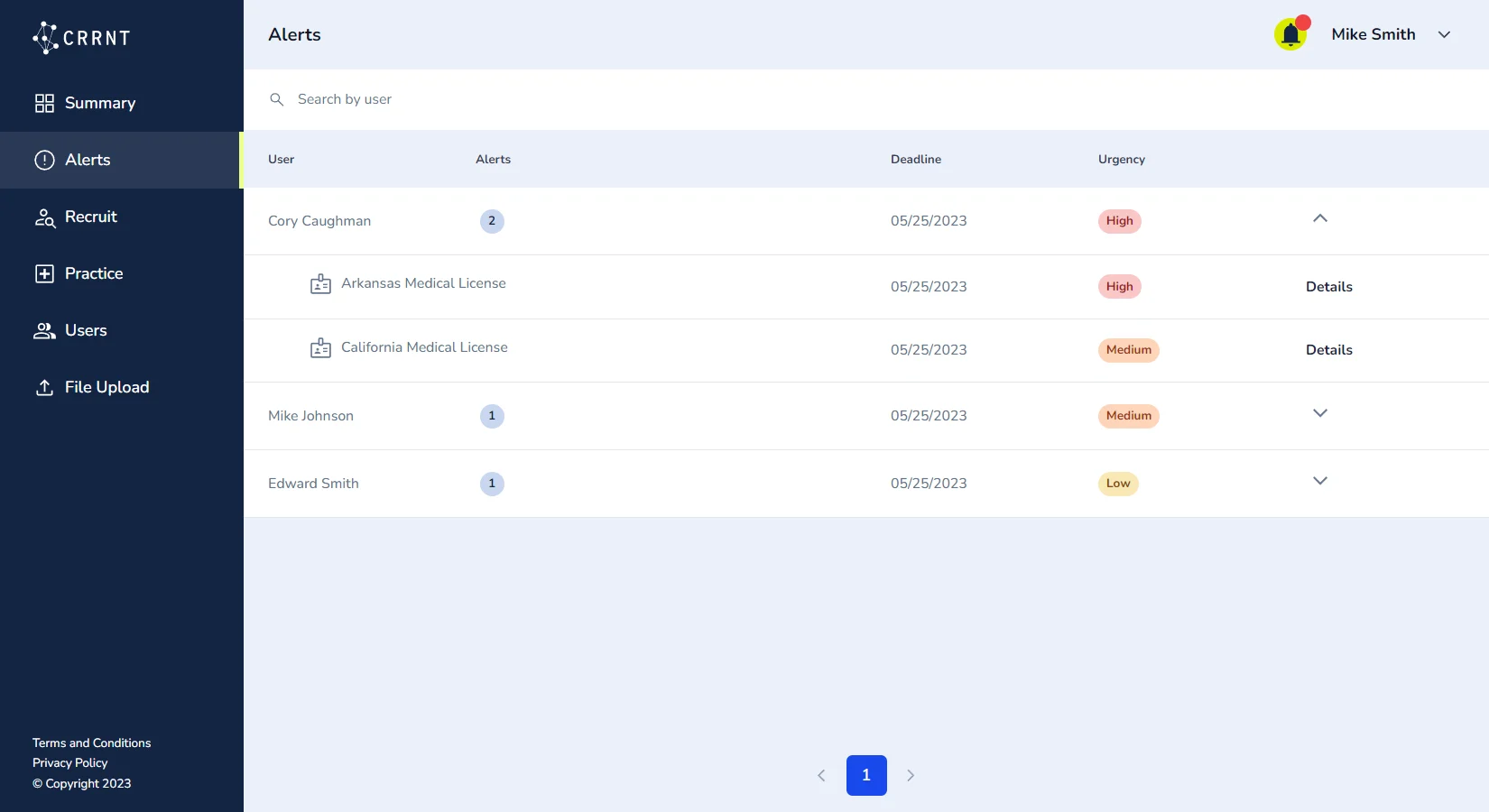Screen dimensions: 1489x812
Task: View Details for California Medical License
Action: (1328, 350)
